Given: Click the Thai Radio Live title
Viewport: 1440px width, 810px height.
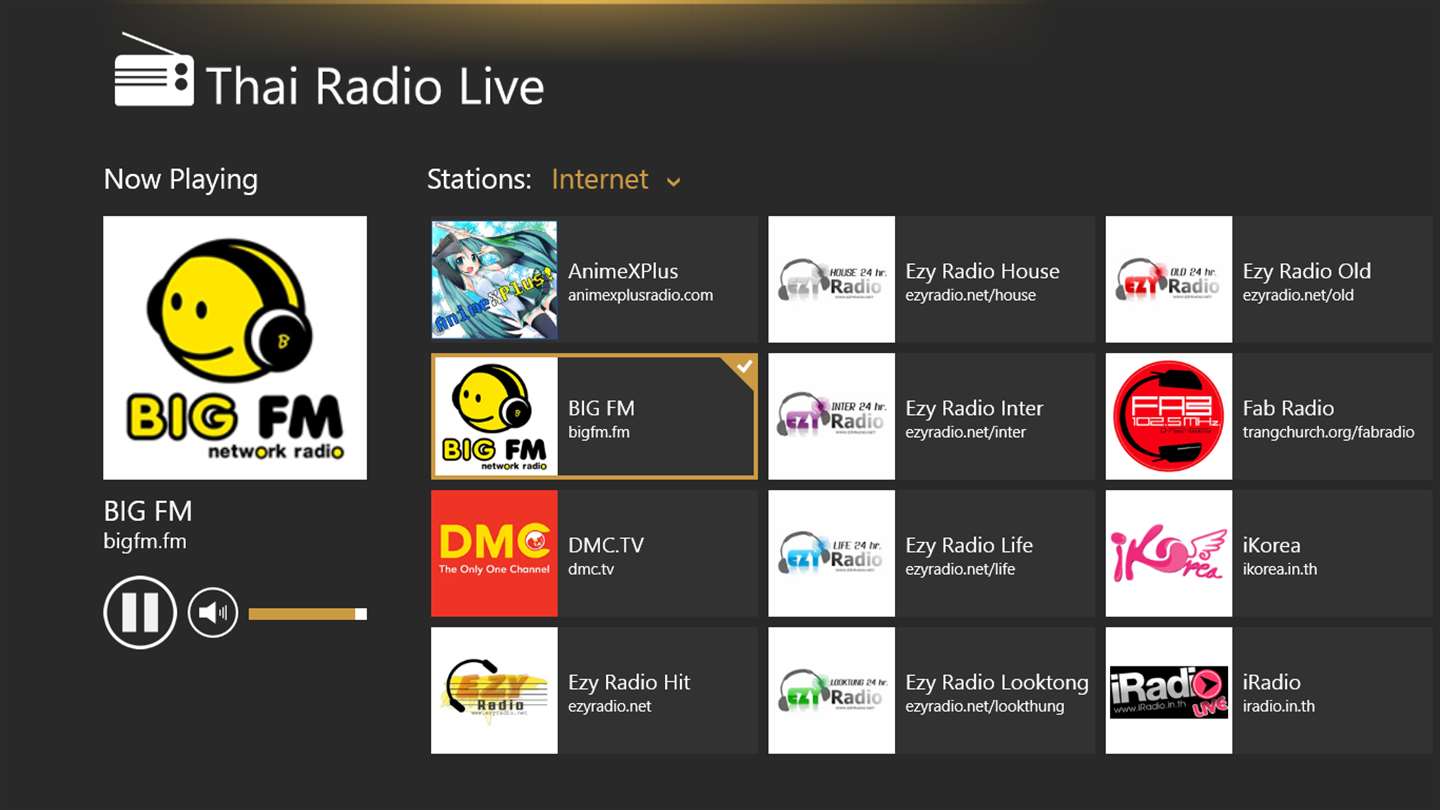Looking at the screenshot, I should coord(375,86).
